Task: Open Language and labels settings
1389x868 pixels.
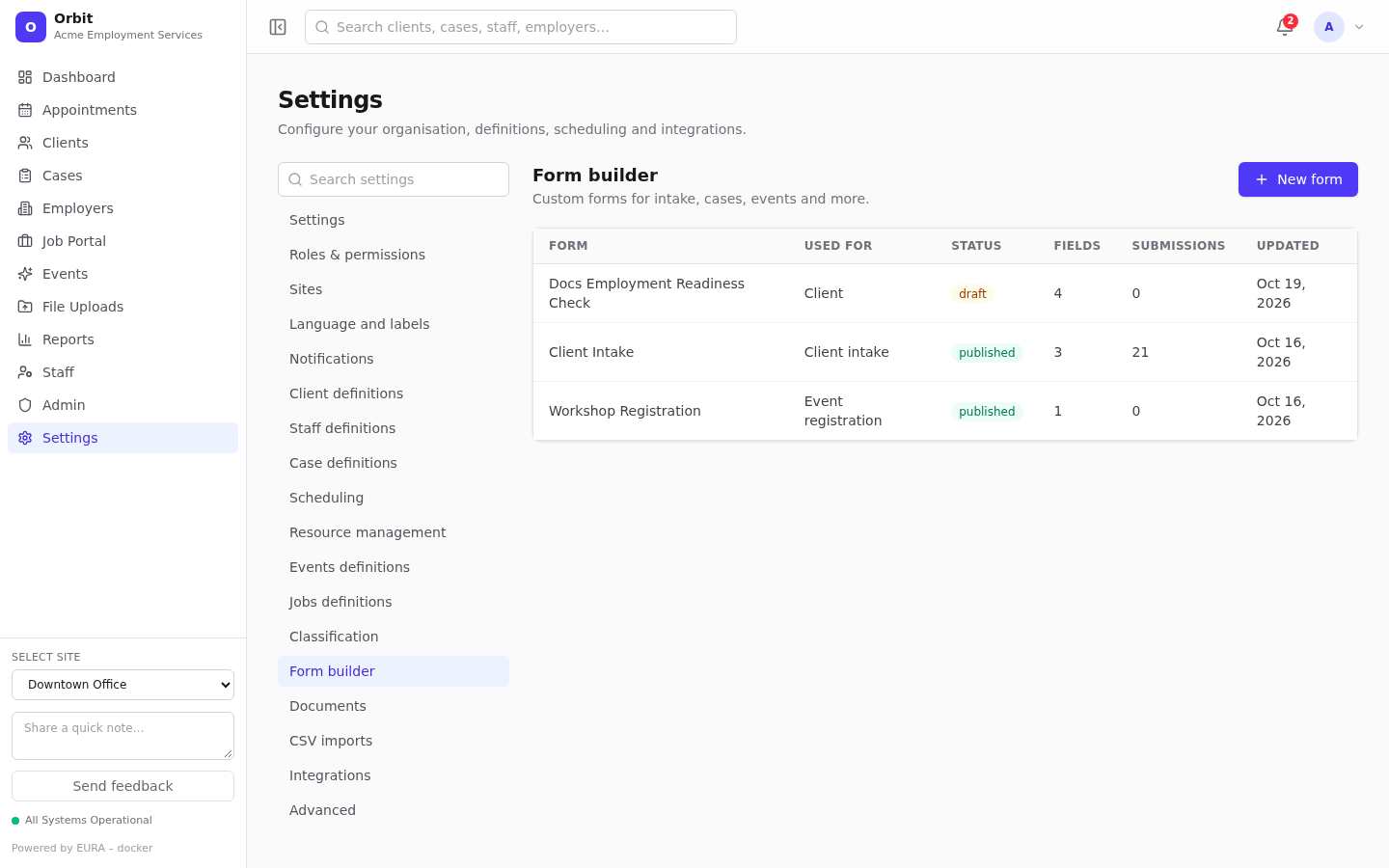Action: [x=394, y=324]
